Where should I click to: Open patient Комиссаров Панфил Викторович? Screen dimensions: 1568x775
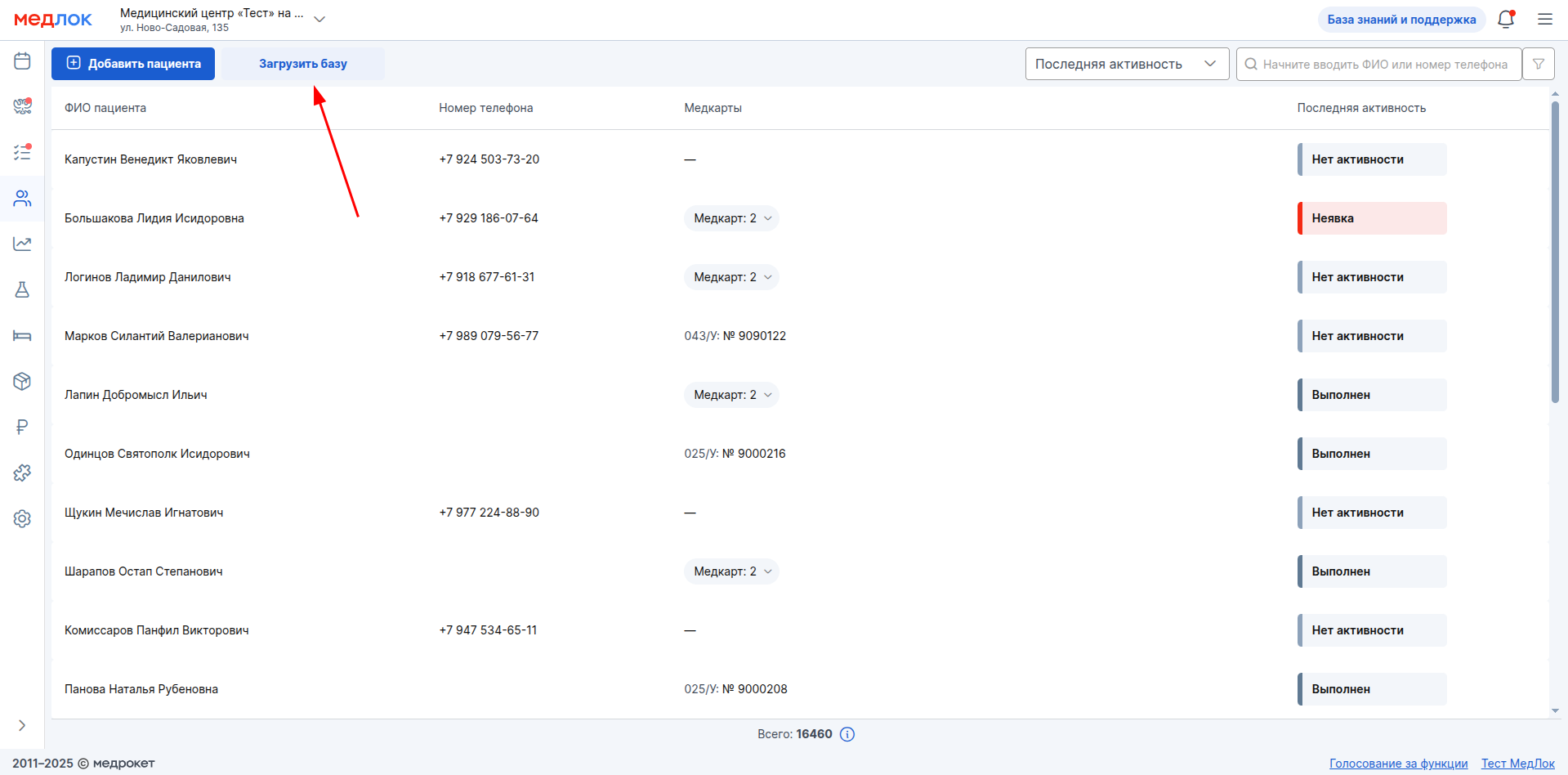pos(157,630)
